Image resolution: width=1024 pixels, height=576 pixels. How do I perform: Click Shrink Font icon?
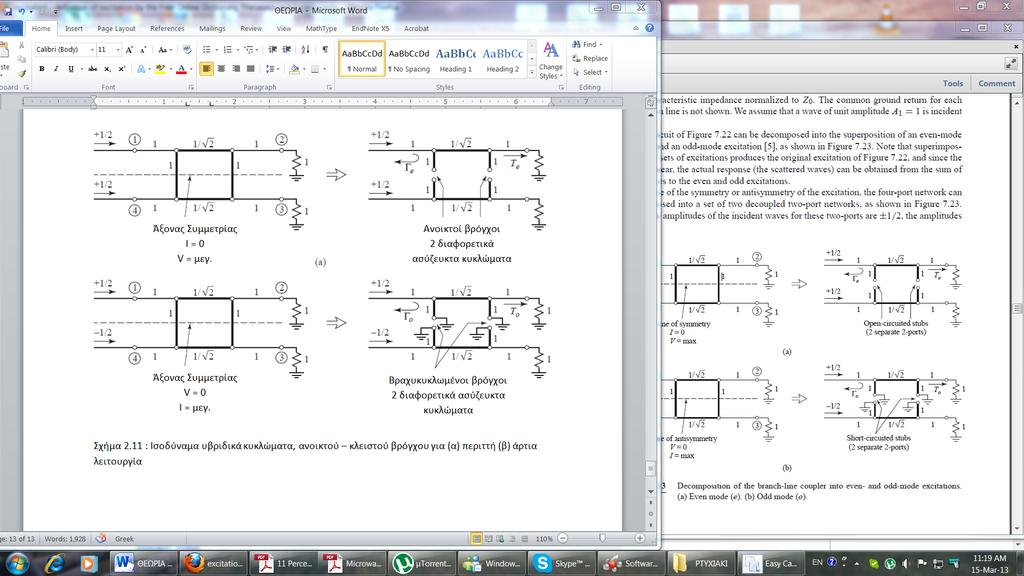[x=143, y=50]
